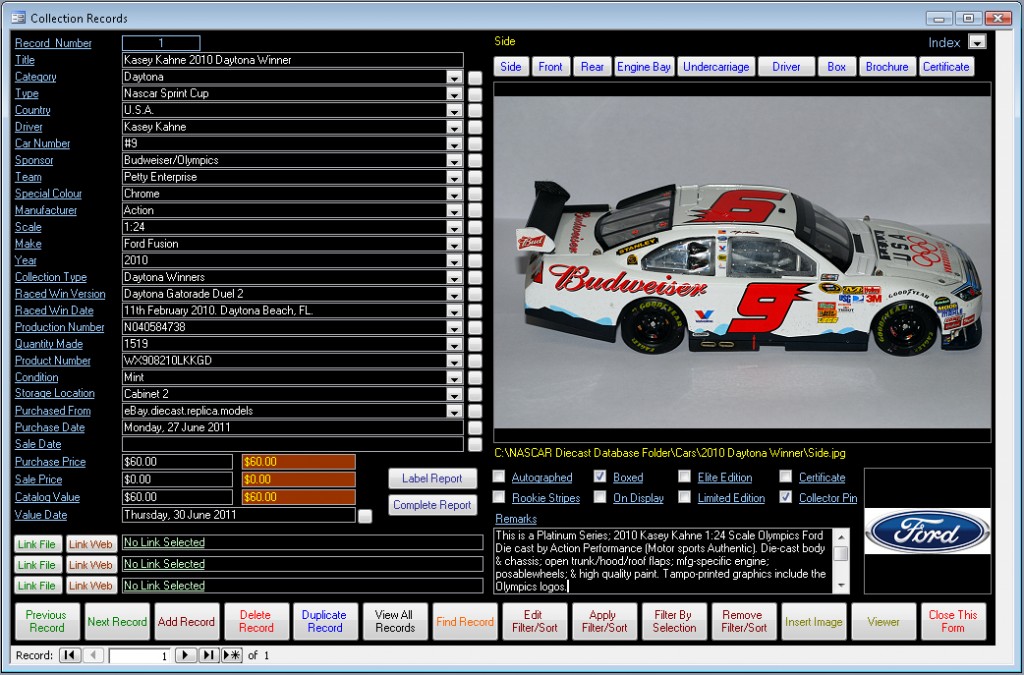Viewport: 1024px width, 675px height.
Task: Click the Ford logo image
Action: click(927, 531)
